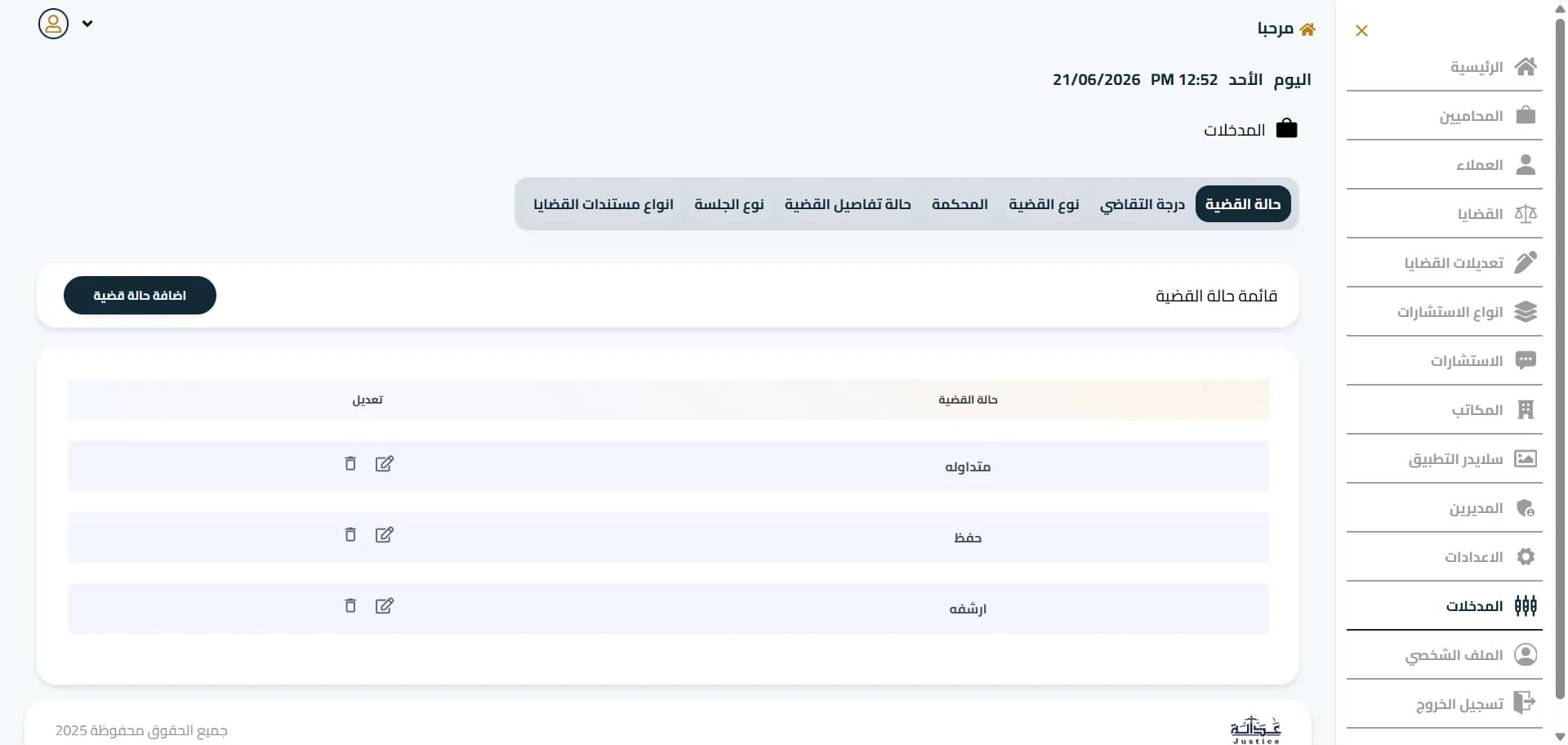Click the logout icon beside تسجيل الخروج
This screenshot has width=1568, height=745.
pos(1525,703)
